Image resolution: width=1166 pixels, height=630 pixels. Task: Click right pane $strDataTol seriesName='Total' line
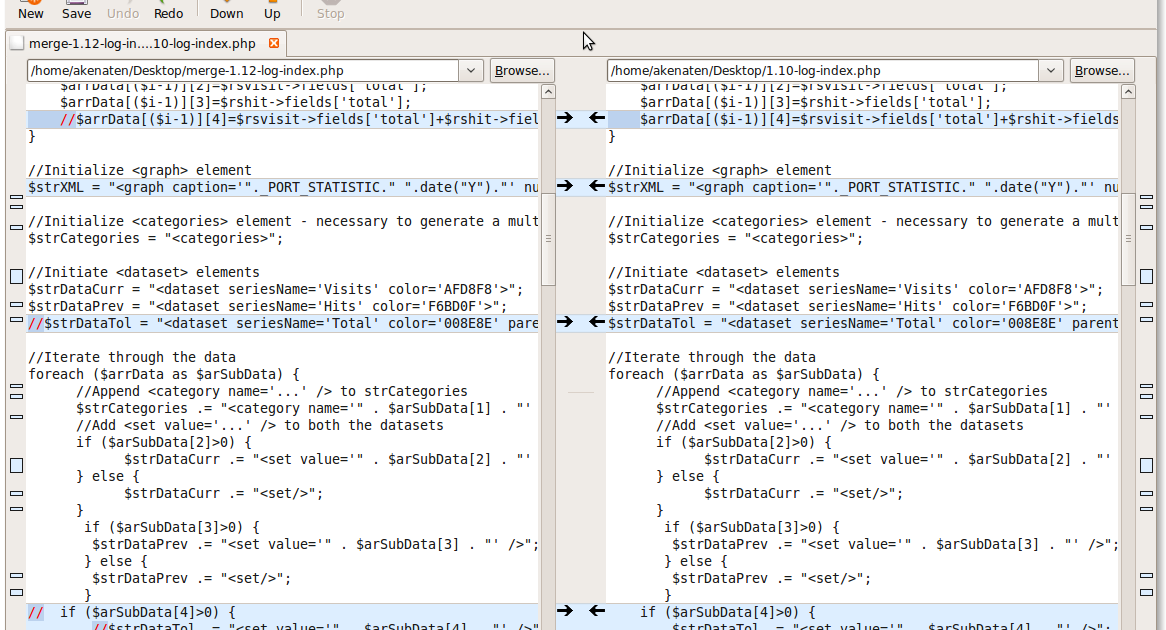click(x=863, y=324)
